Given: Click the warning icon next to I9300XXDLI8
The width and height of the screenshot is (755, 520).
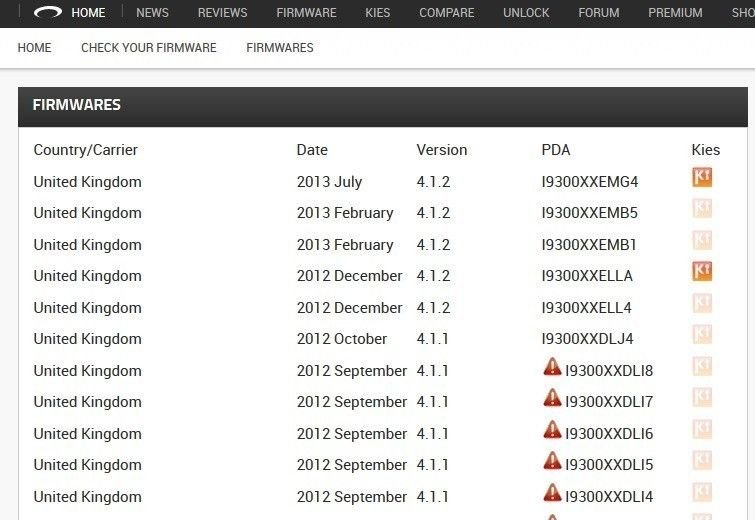Looking at the screenshot, I should click(x=552, y=367).
